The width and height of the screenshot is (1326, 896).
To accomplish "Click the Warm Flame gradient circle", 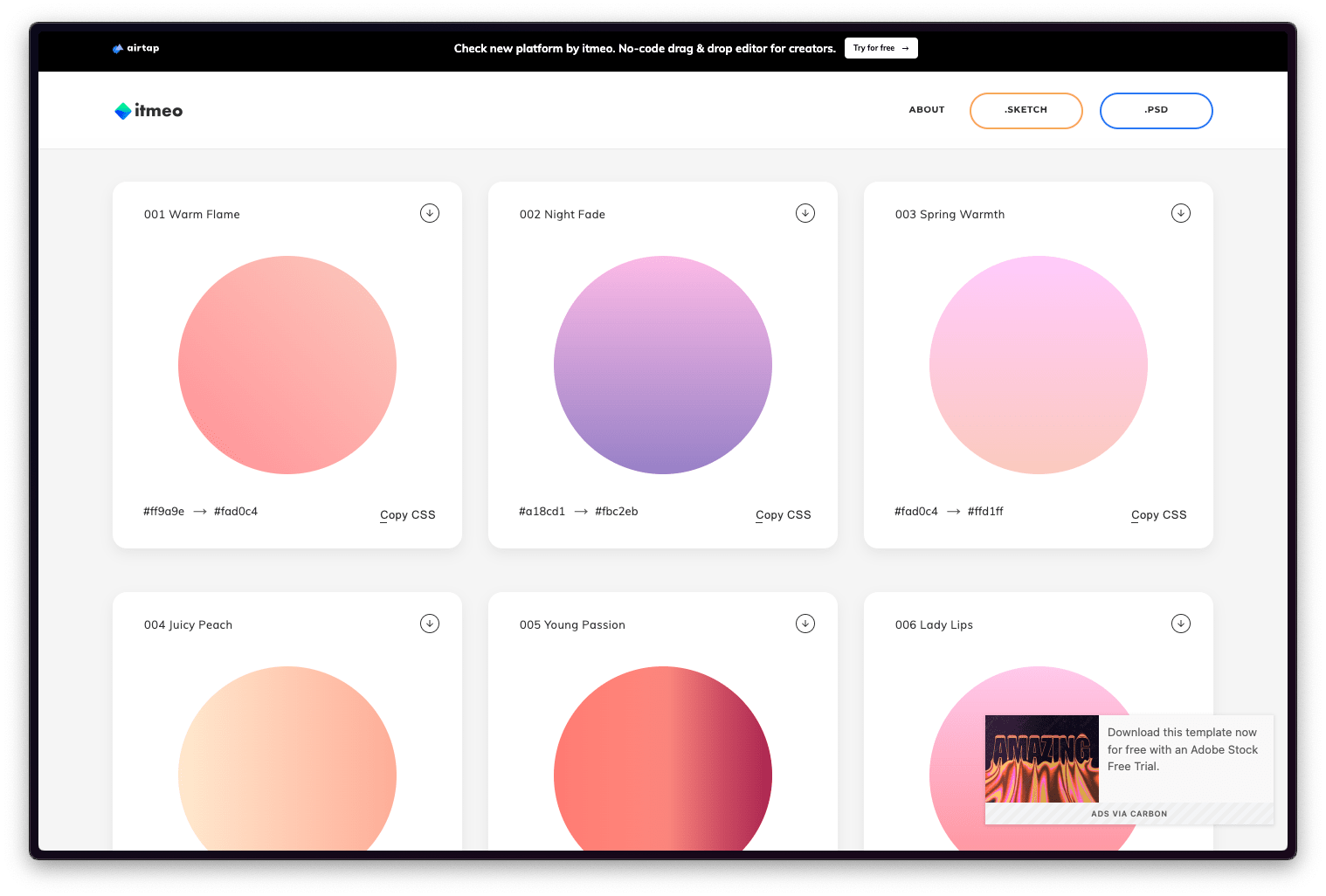I will pos(287,365).
